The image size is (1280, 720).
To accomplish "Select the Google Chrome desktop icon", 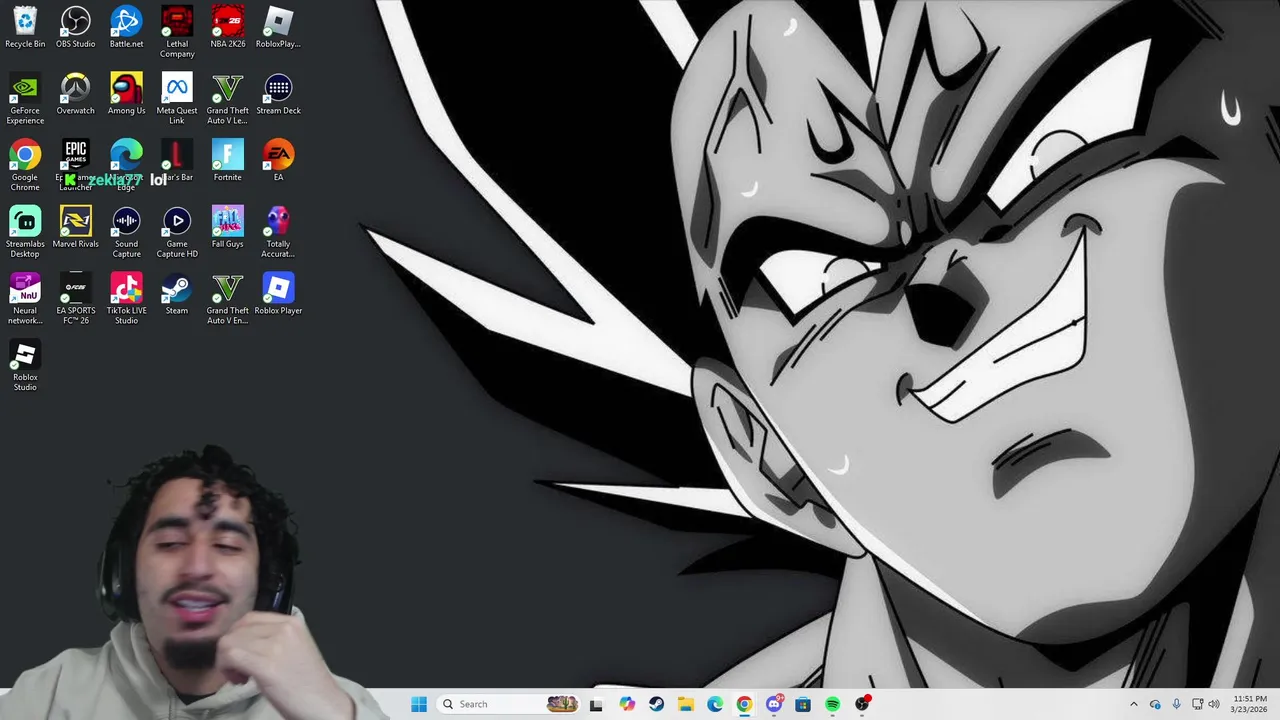I will tap(25, 165).
